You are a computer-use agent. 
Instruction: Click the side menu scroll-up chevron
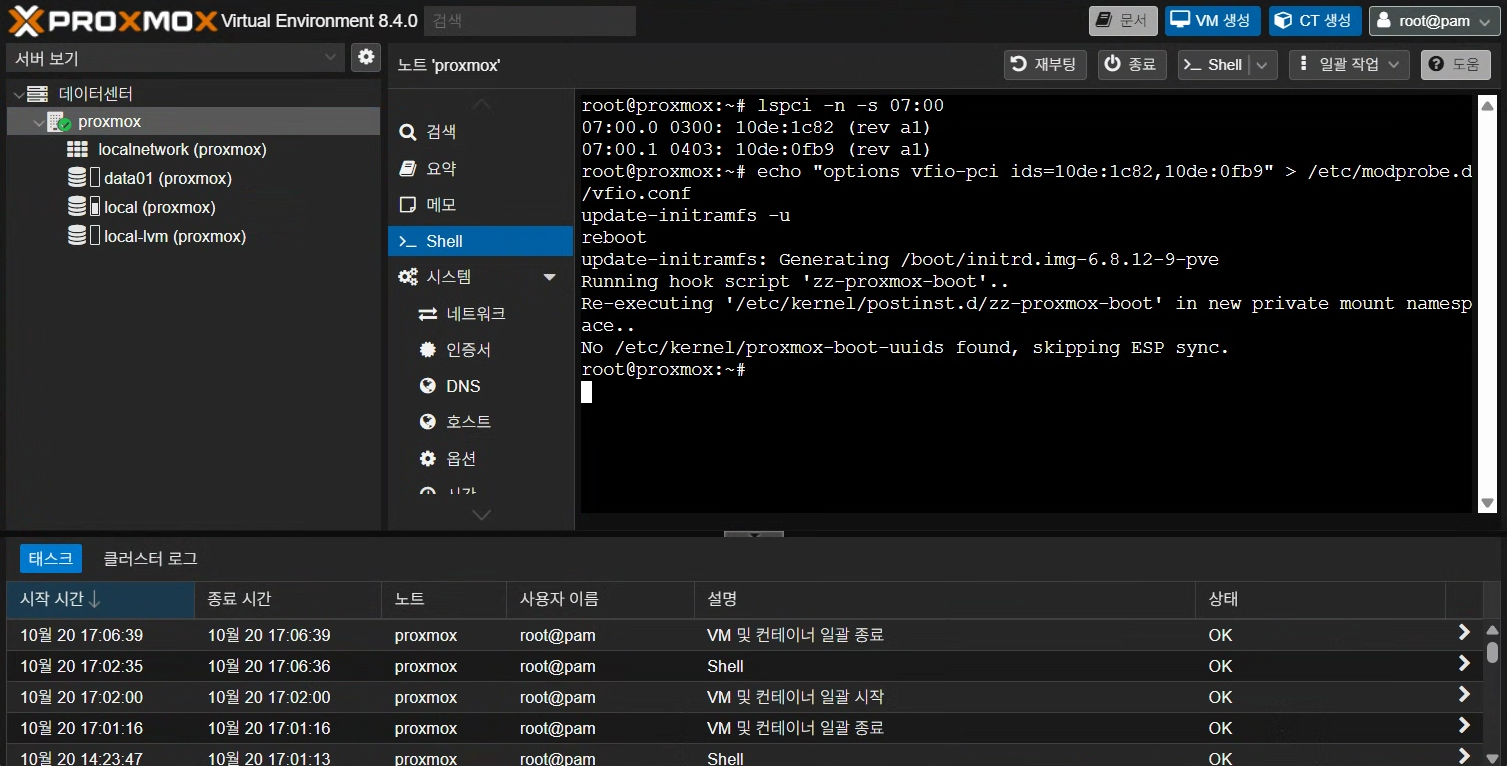[x=481, y=103]
